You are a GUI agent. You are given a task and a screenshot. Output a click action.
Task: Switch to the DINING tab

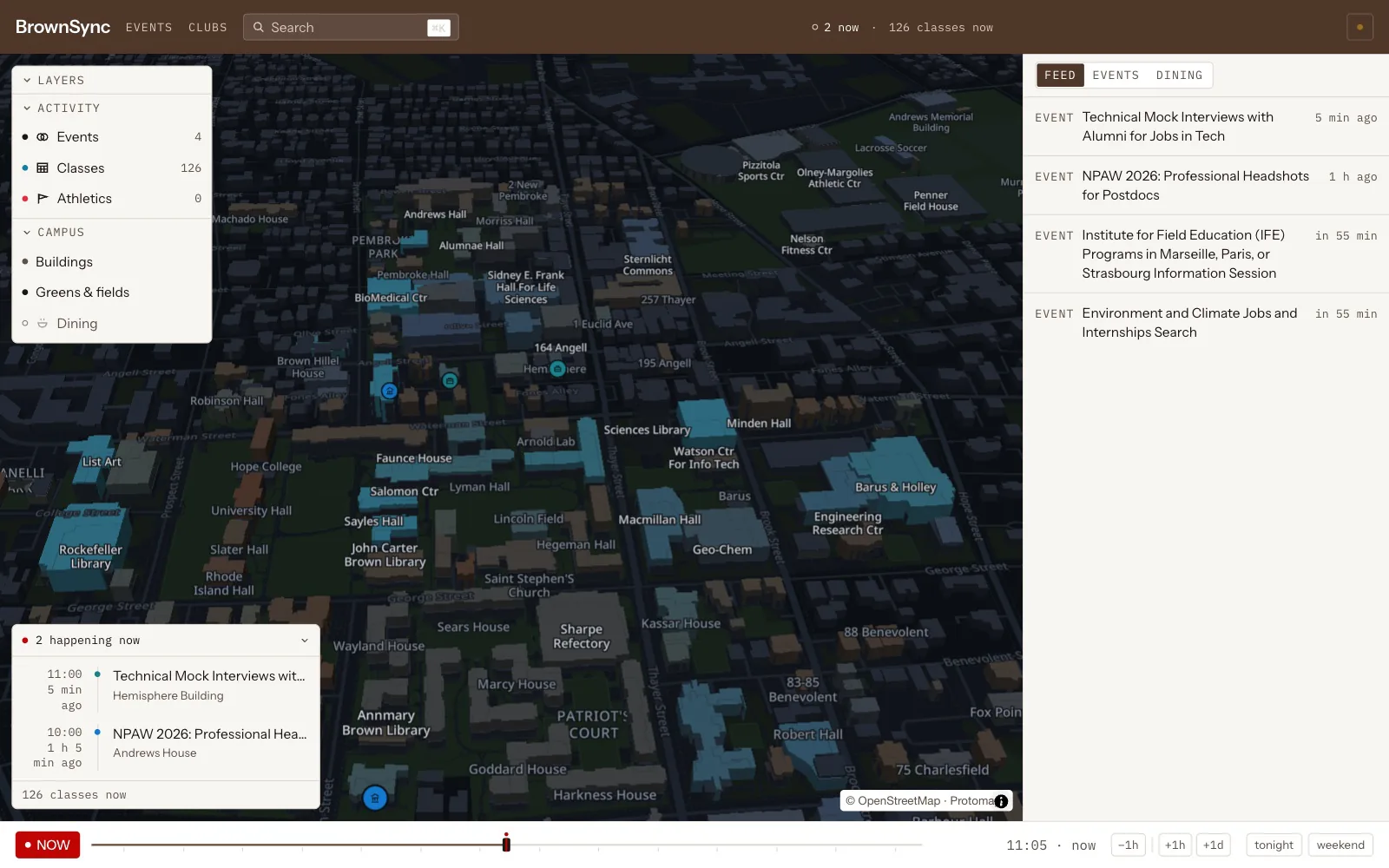[1179, 76]
